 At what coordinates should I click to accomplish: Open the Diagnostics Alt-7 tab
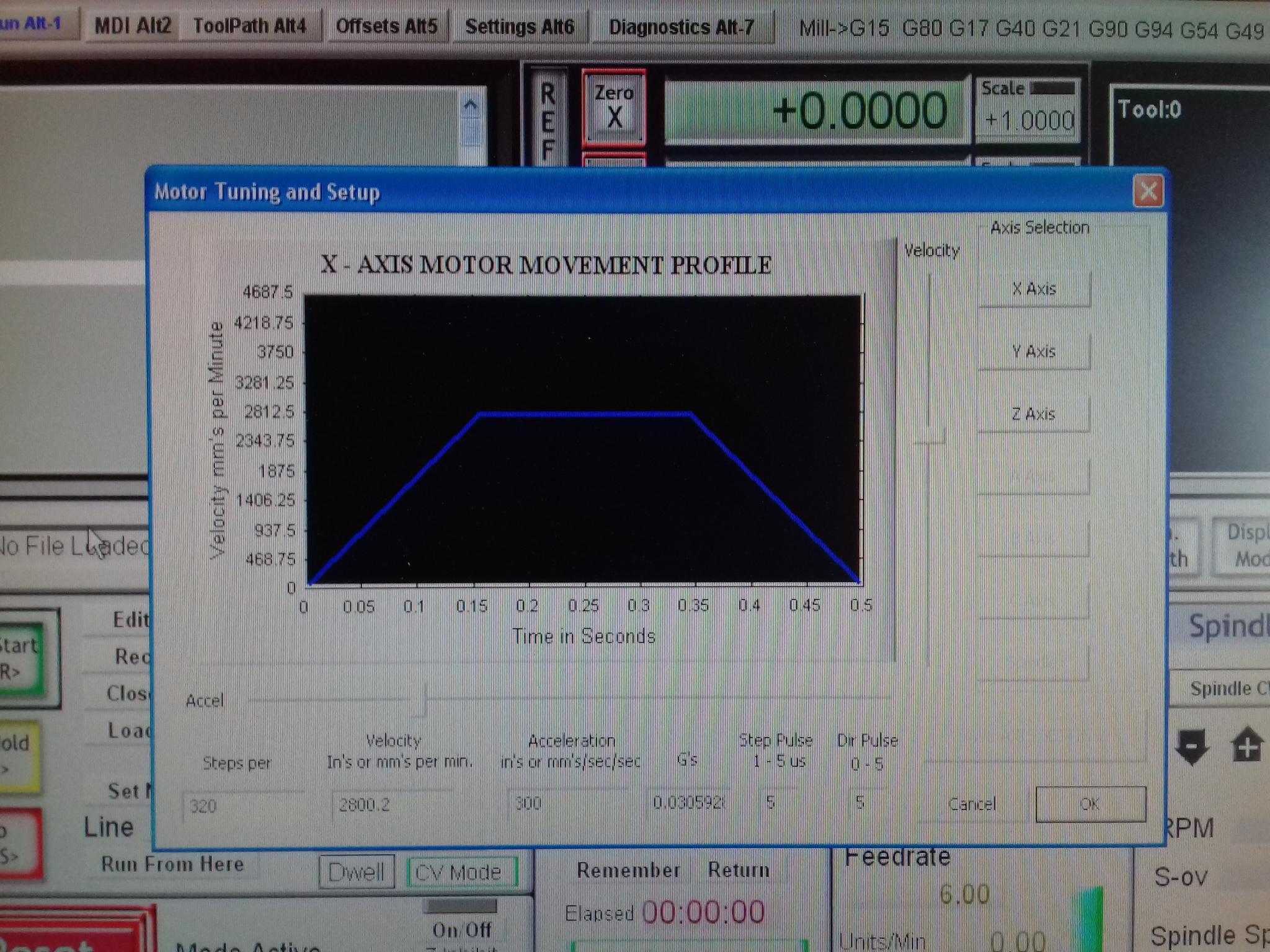point(682,27)
